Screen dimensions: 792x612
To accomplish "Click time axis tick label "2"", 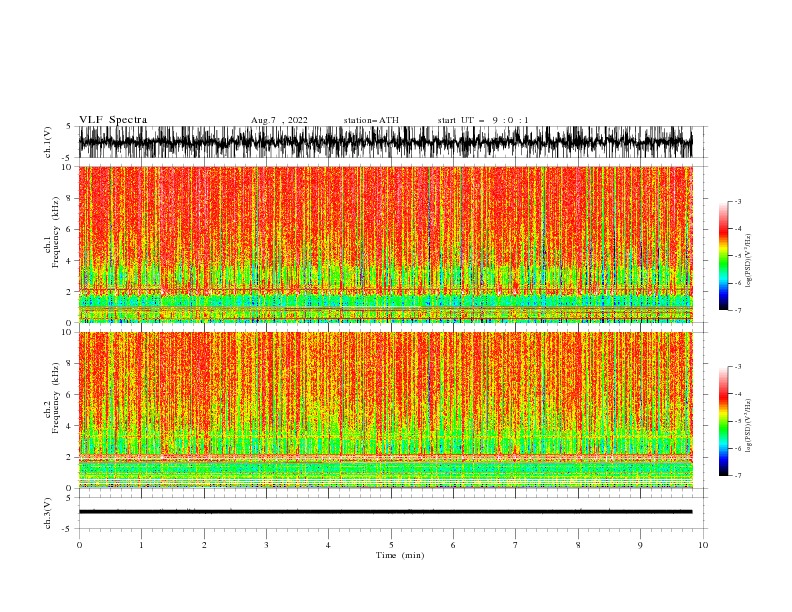I will (x=204, y=545).
